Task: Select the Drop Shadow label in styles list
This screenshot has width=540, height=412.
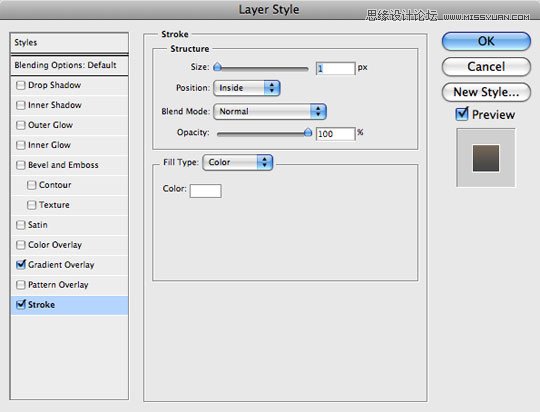Action: point(54,85)
